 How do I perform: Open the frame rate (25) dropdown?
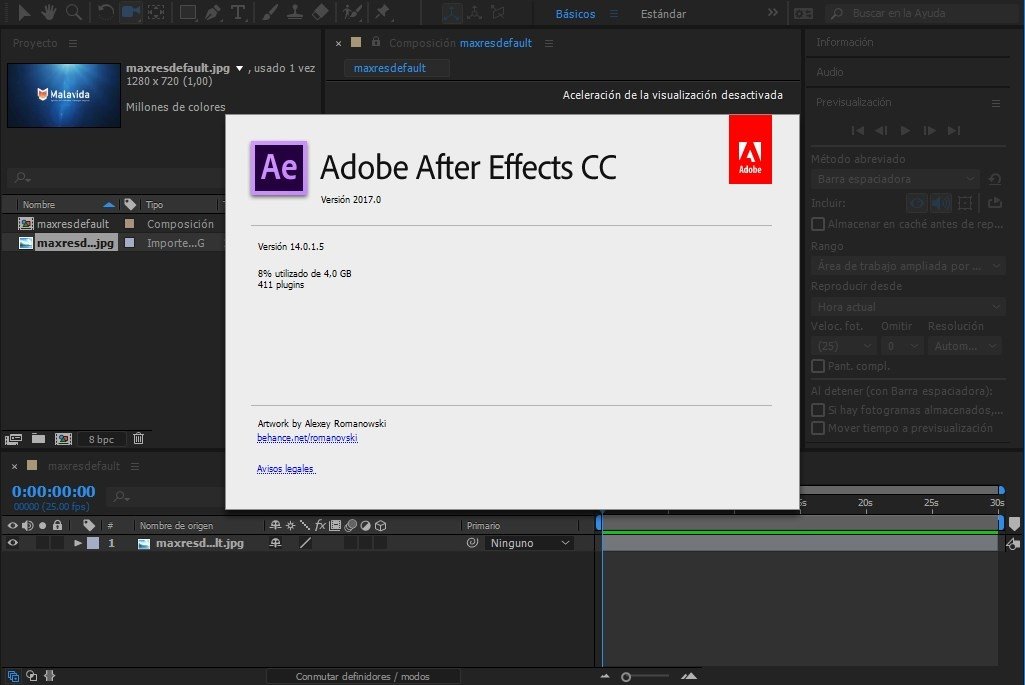tap(844, 346)
